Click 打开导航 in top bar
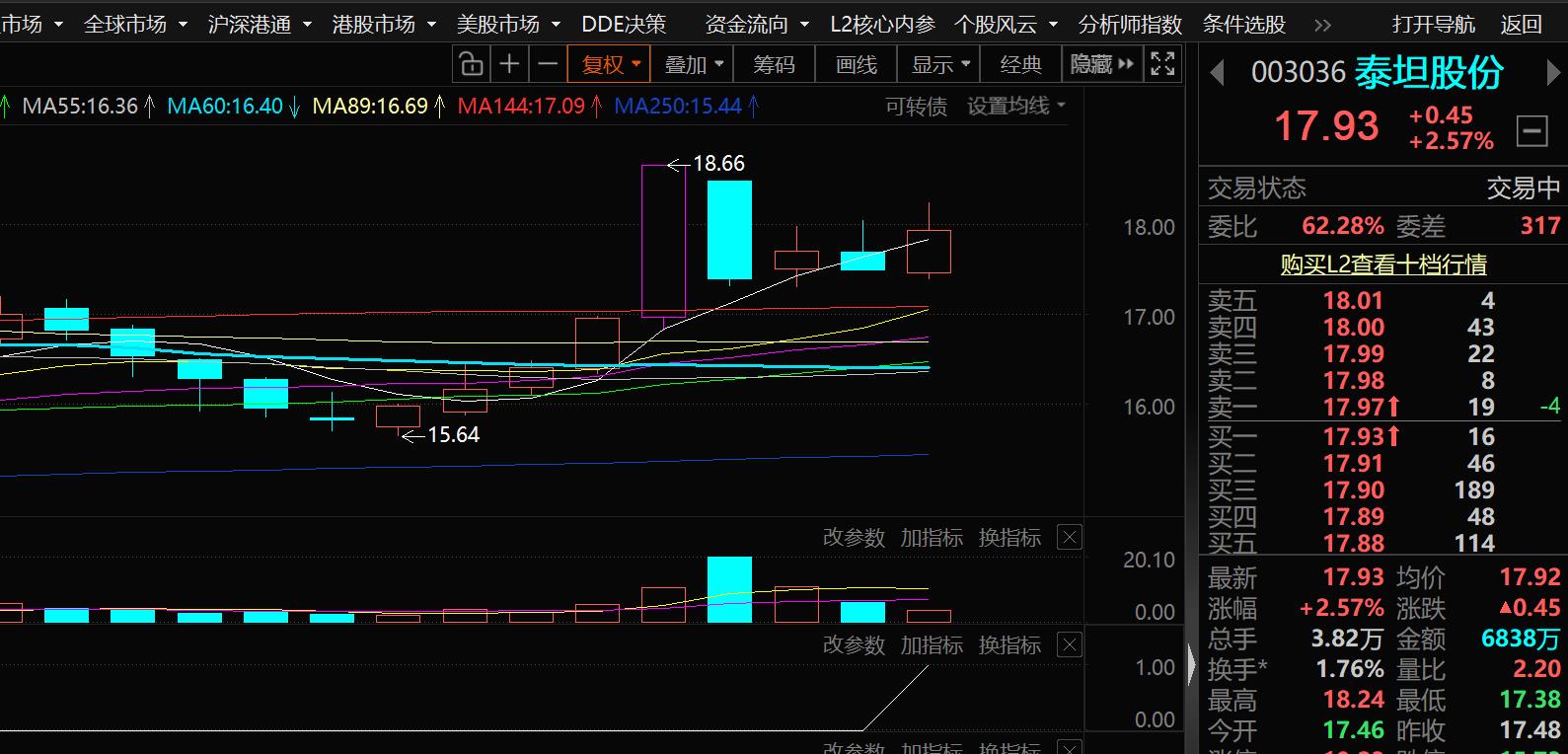The width and height of the screenshot is (1568, 754). [x=1434, y=25]
